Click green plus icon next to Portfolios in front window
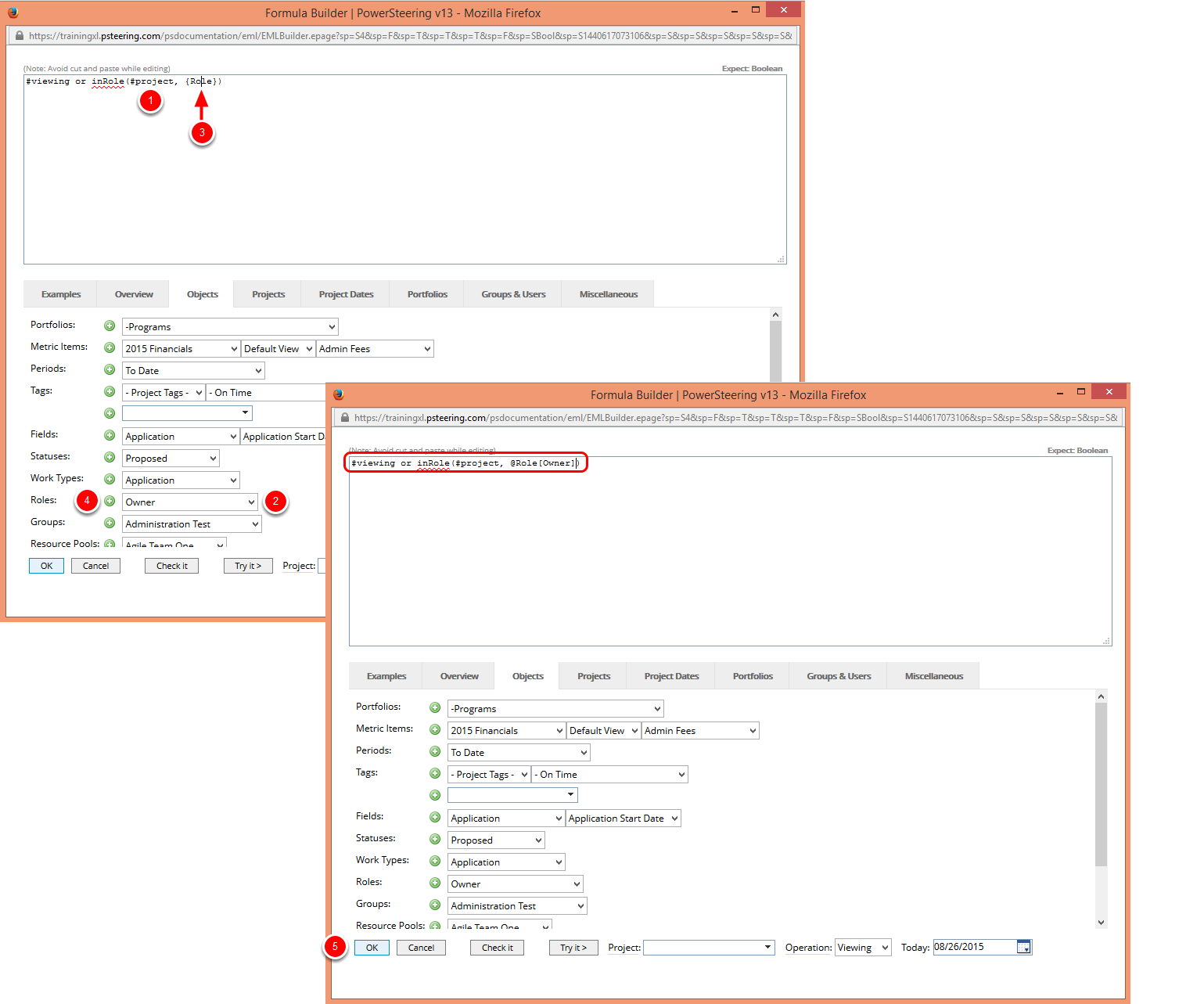Screen dimensions: 1204x1004 tap(435, 707)
